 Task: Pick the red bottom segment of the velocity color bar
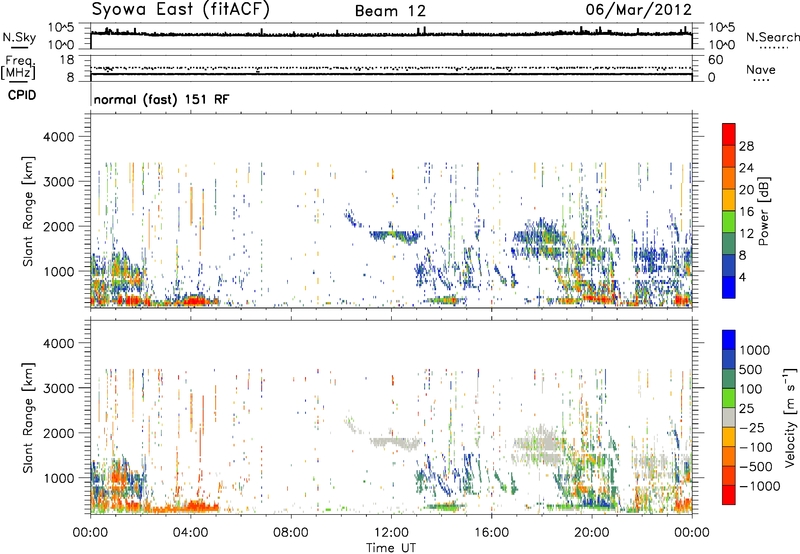[x=729, y=495]
